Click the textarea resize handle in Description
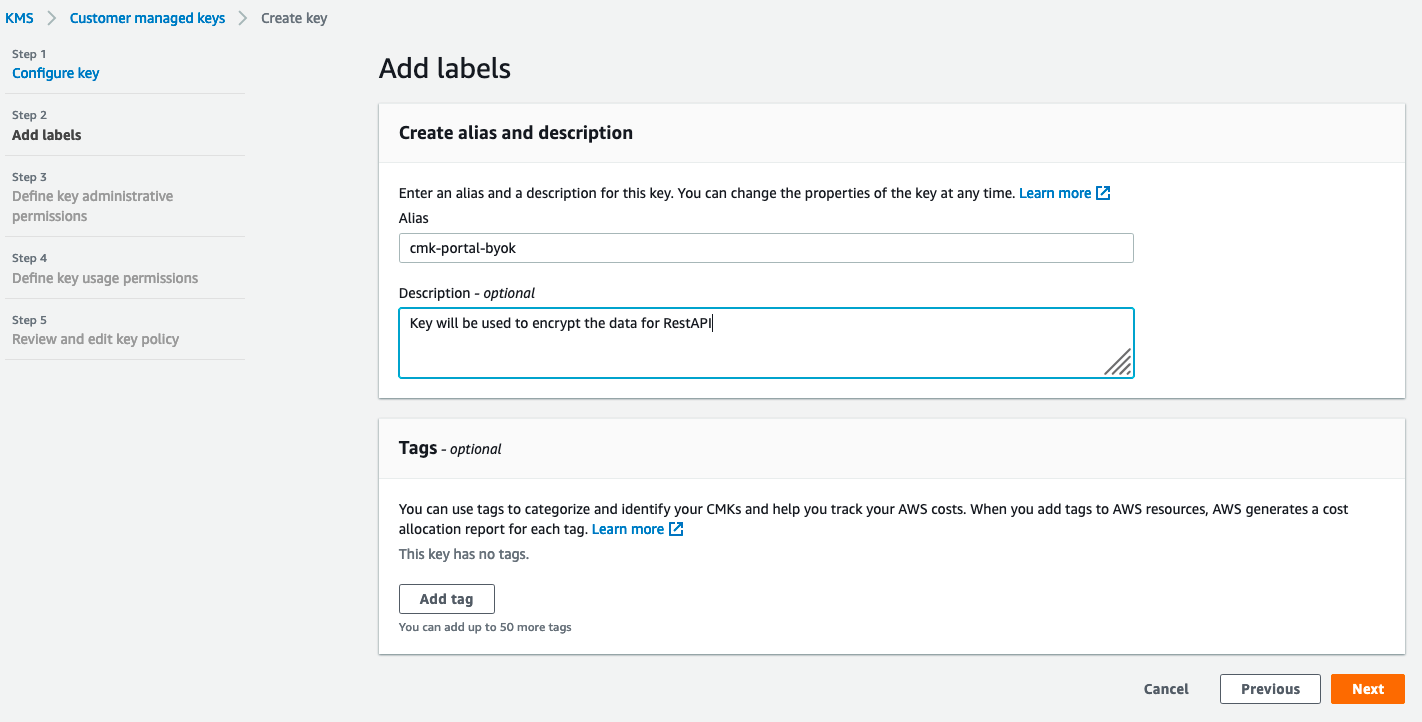Viewport: 1422px width, 722px height. (x=1119, y=363)
